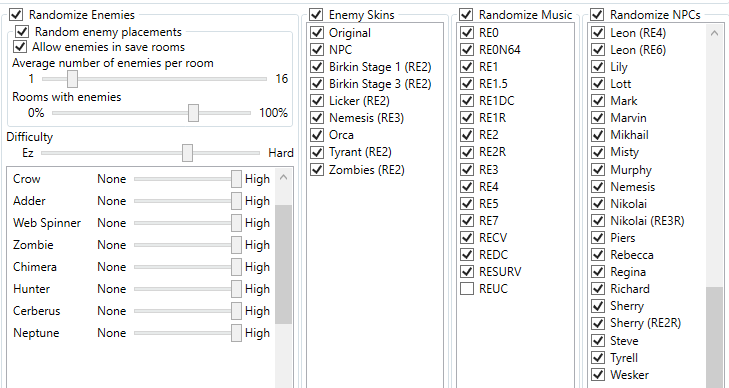Uncheck Licker (RE2) skin
This screenshot has height=388, width=729.
click(317, 101)
